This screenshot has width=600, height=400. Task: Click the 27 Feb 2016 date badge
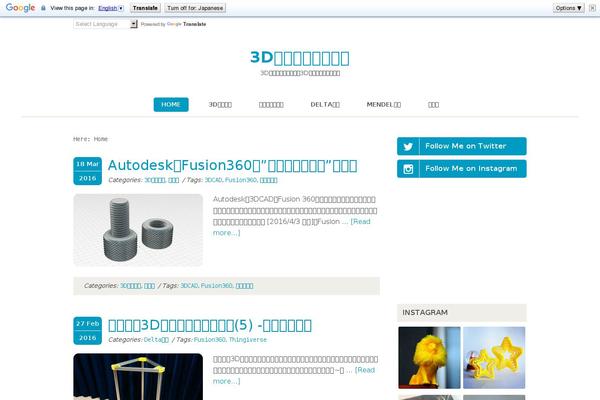[88, 331]
